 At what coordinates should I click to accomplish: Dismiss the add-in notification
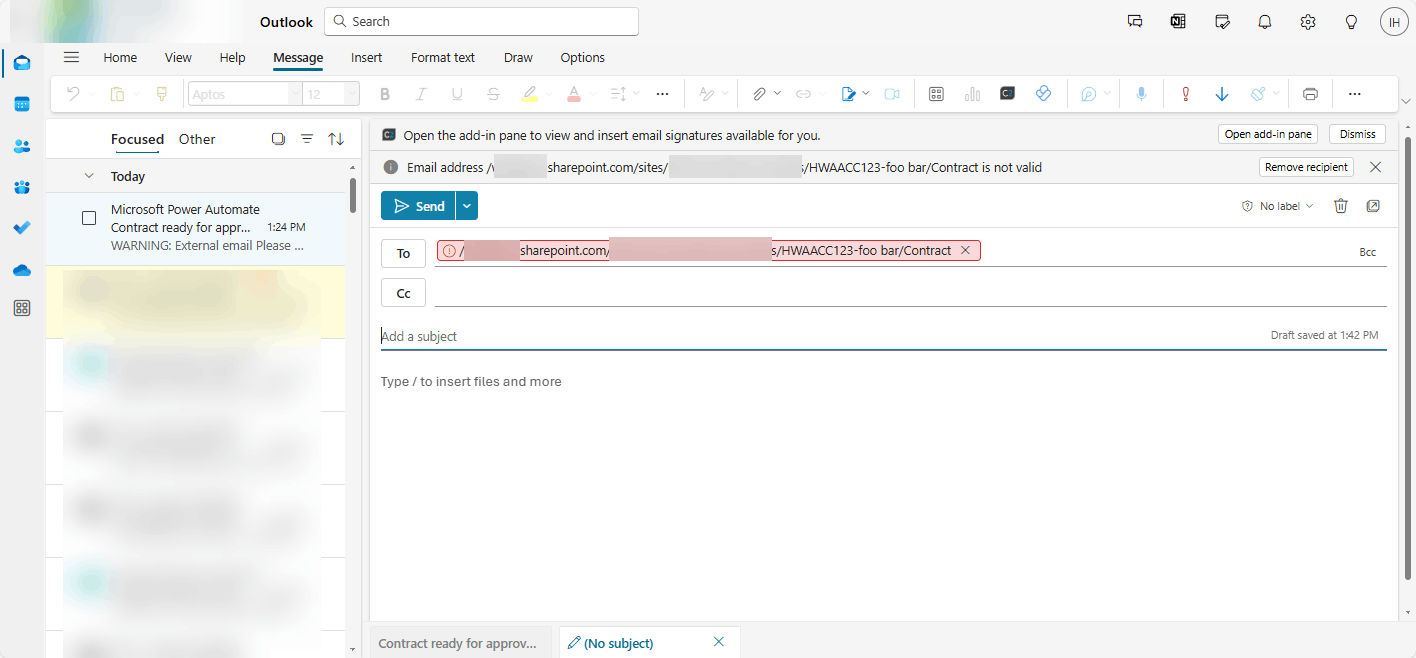coord(1357,134)
